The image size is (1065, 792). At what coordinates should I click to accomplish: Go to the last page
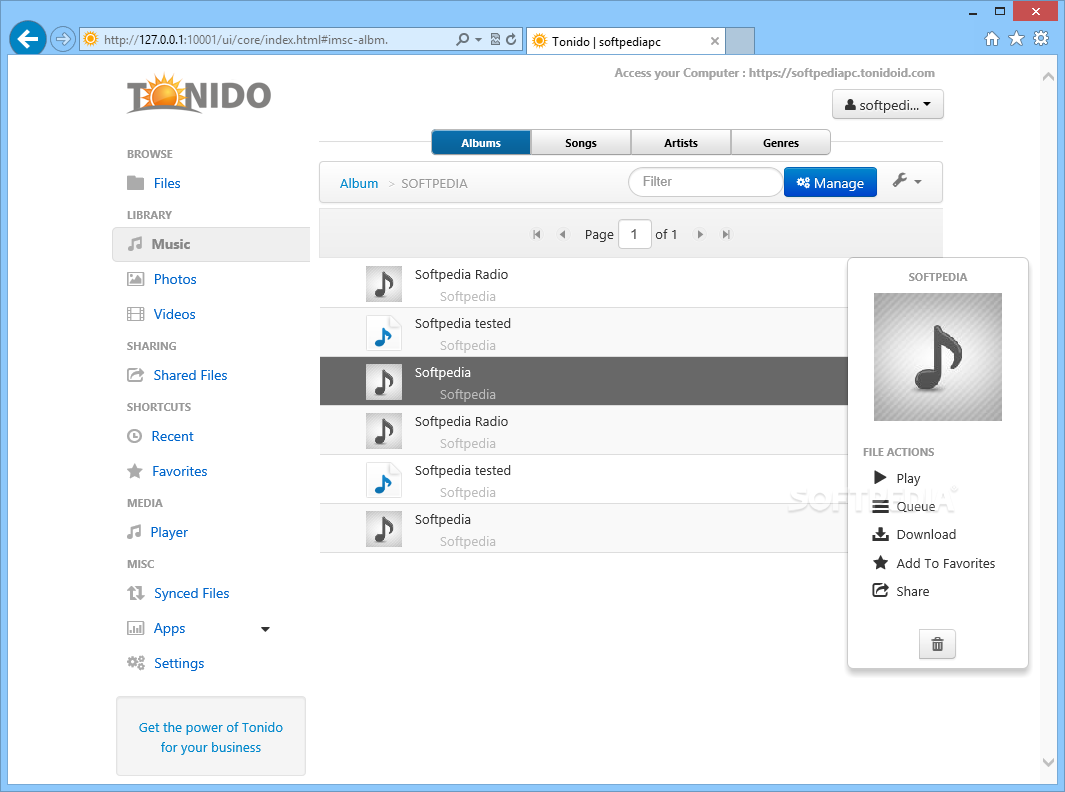[x=726, y=234]
